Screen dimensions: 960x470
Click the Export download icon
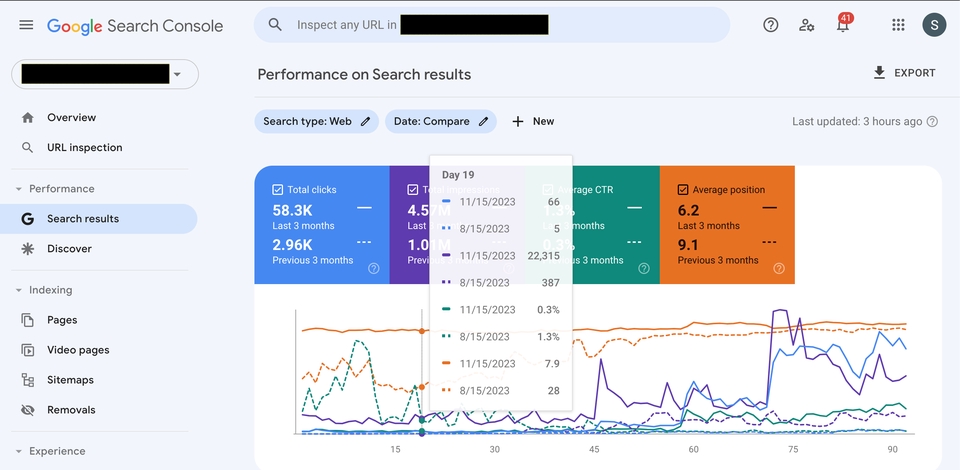click(x=879, y=73)
